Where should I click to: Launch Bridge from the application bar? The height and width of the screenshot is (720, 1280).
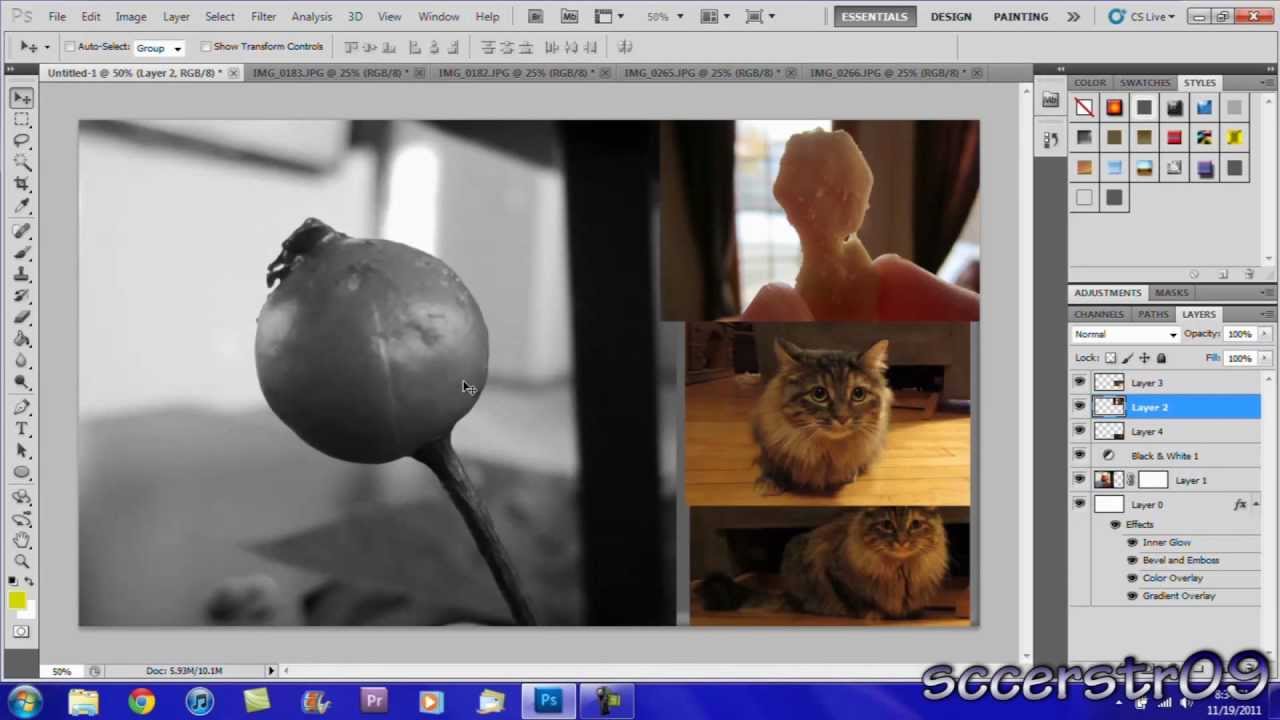click(536, 17)
